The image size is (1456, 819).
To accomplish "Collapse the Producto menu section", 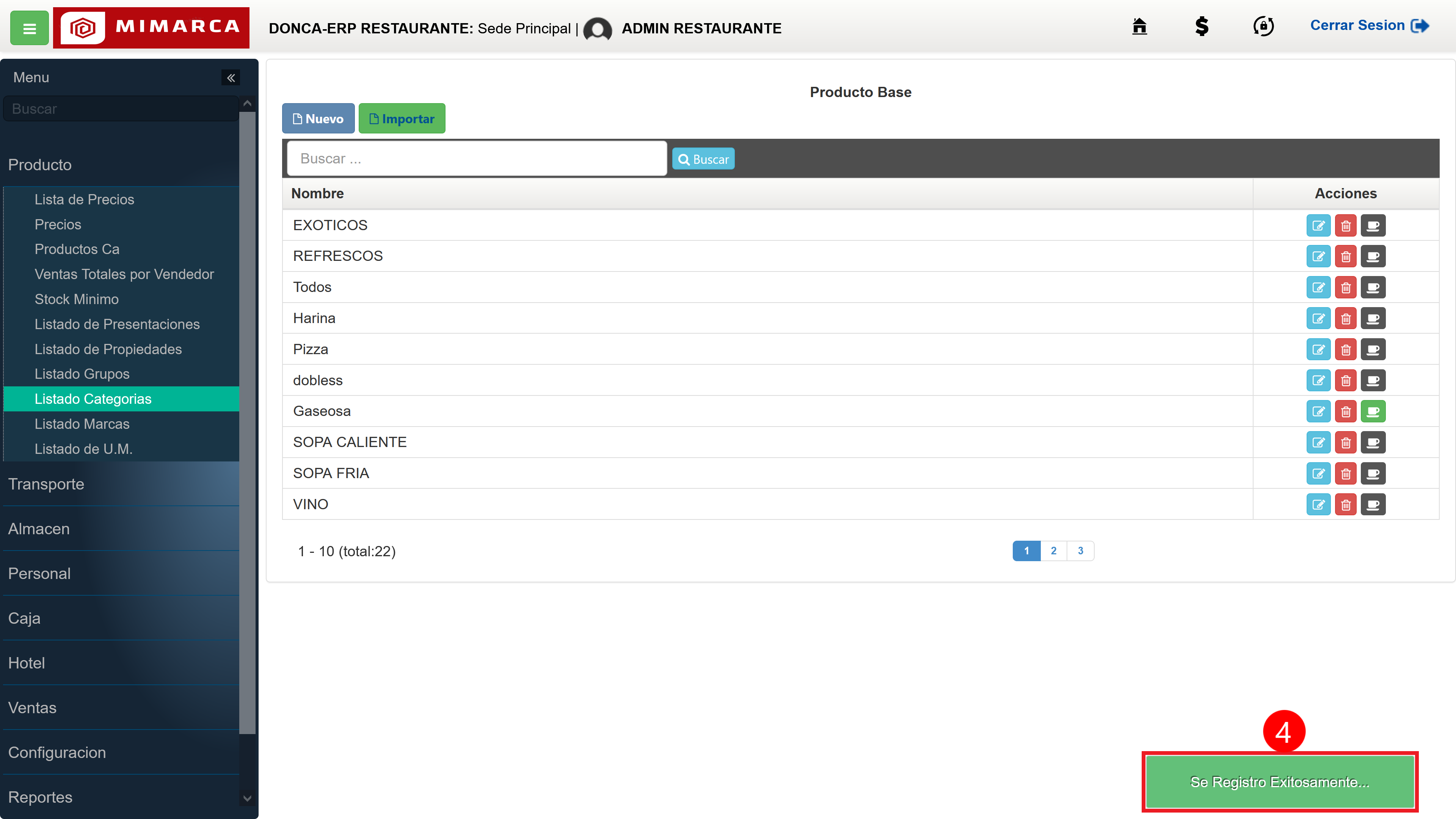I will click(121, 165).
